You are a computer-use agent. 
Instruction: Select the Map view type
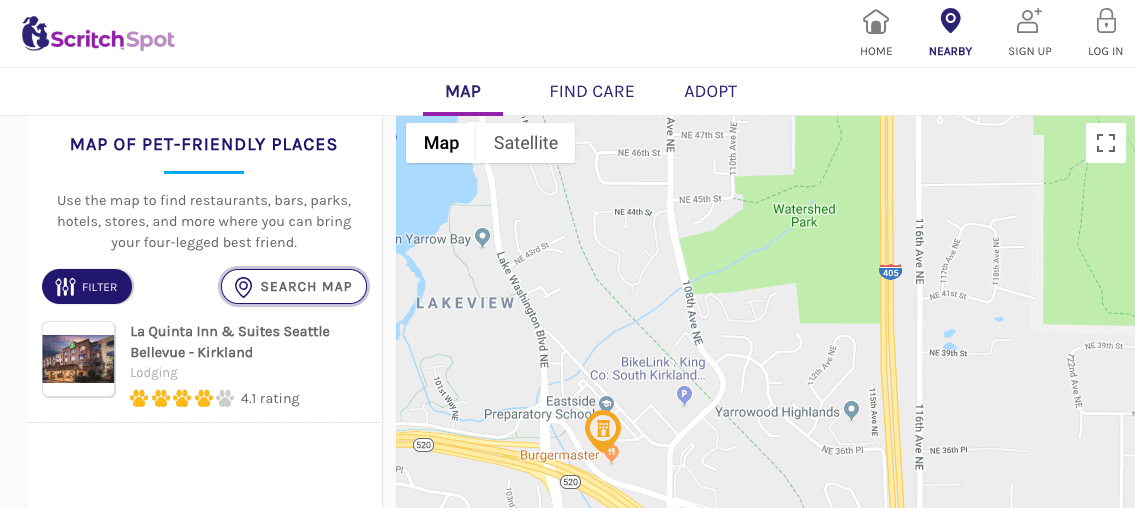click(441, 143)
